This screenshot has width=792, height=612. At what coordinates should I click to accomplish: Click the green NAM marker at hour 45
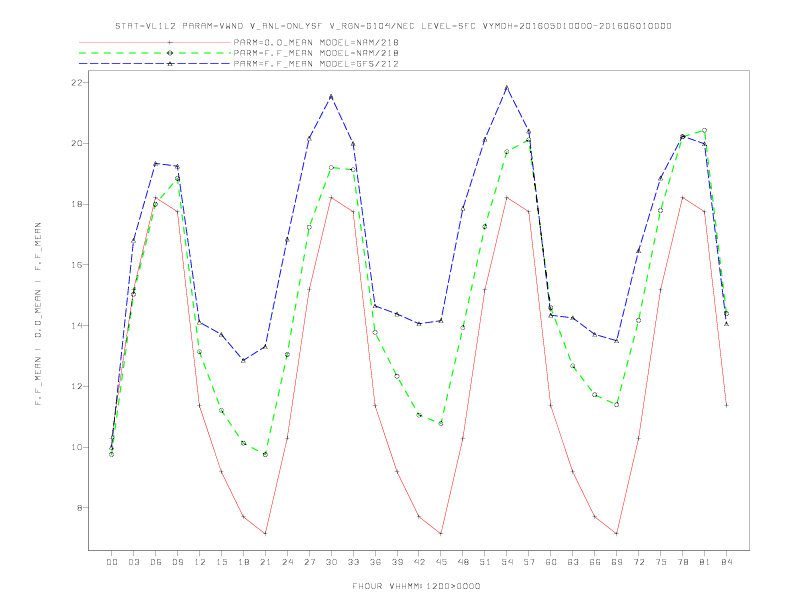pos(441,423)
